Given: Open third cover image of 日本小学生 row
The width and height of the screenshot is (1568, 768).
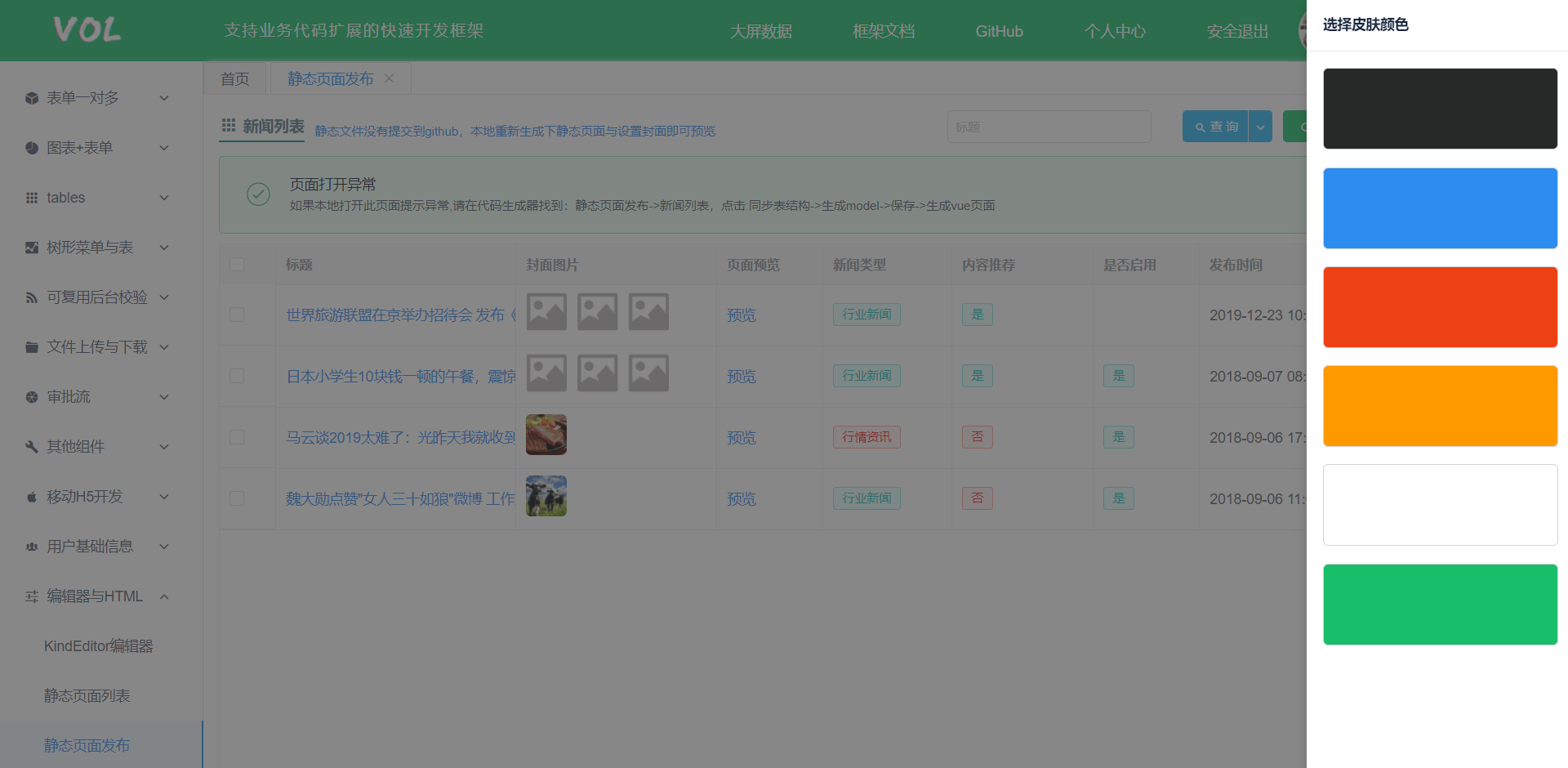Looking at the screenshot, I should tap(648, 373).
